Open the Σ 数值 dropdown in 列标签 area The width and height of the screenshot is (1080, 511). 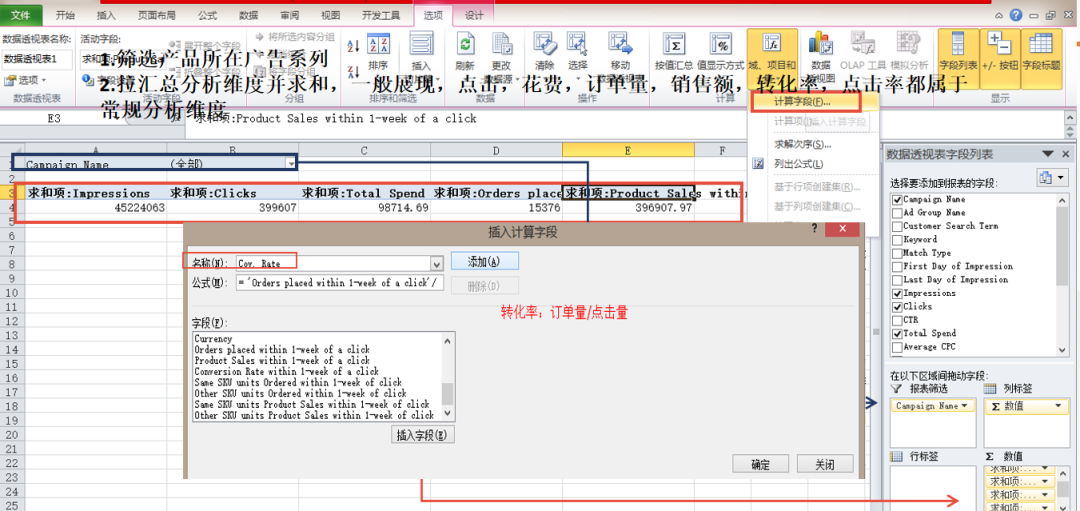pyautogui.click(x=1057, y=406)
